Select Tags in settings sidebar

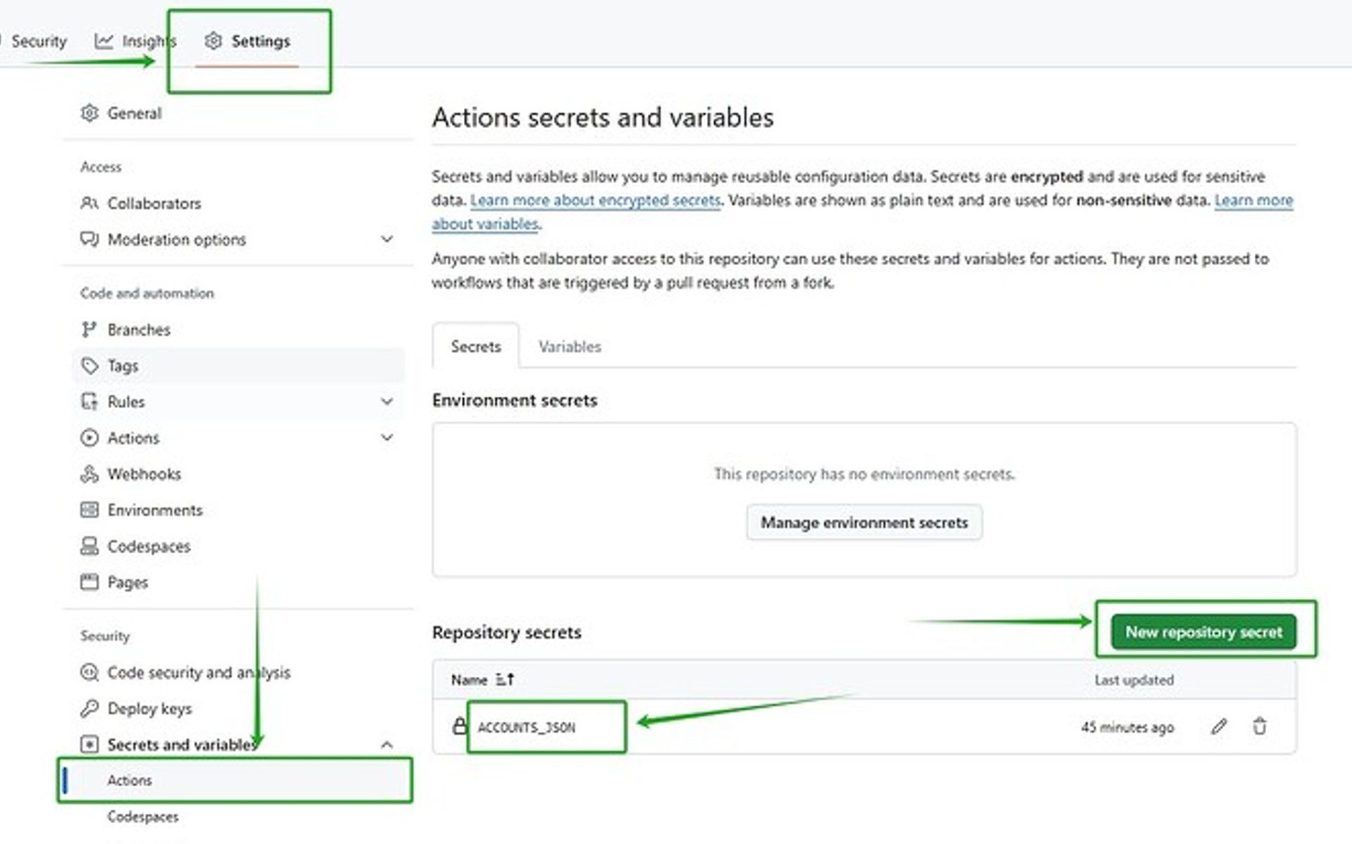[123, 366]
